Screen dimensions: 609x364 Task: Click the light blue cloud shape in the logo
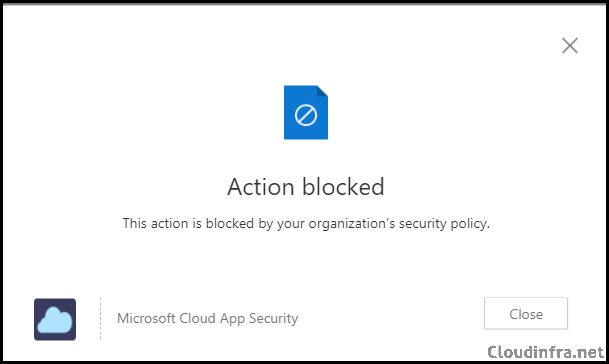pos(55,320)
